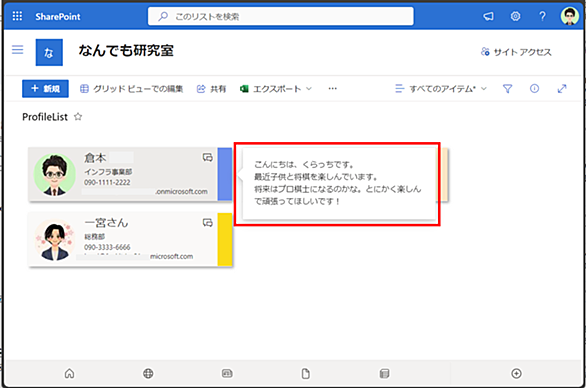Viewport: 586px width, 388px height.
Task: Click the list search box
Action: (x=281, y=16)
